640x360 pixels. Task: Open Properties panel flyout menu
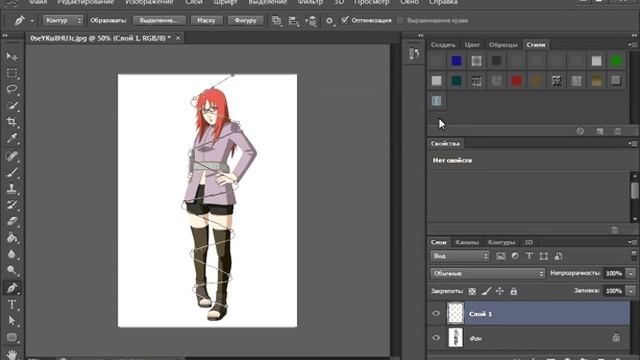(x=632, y=144)
